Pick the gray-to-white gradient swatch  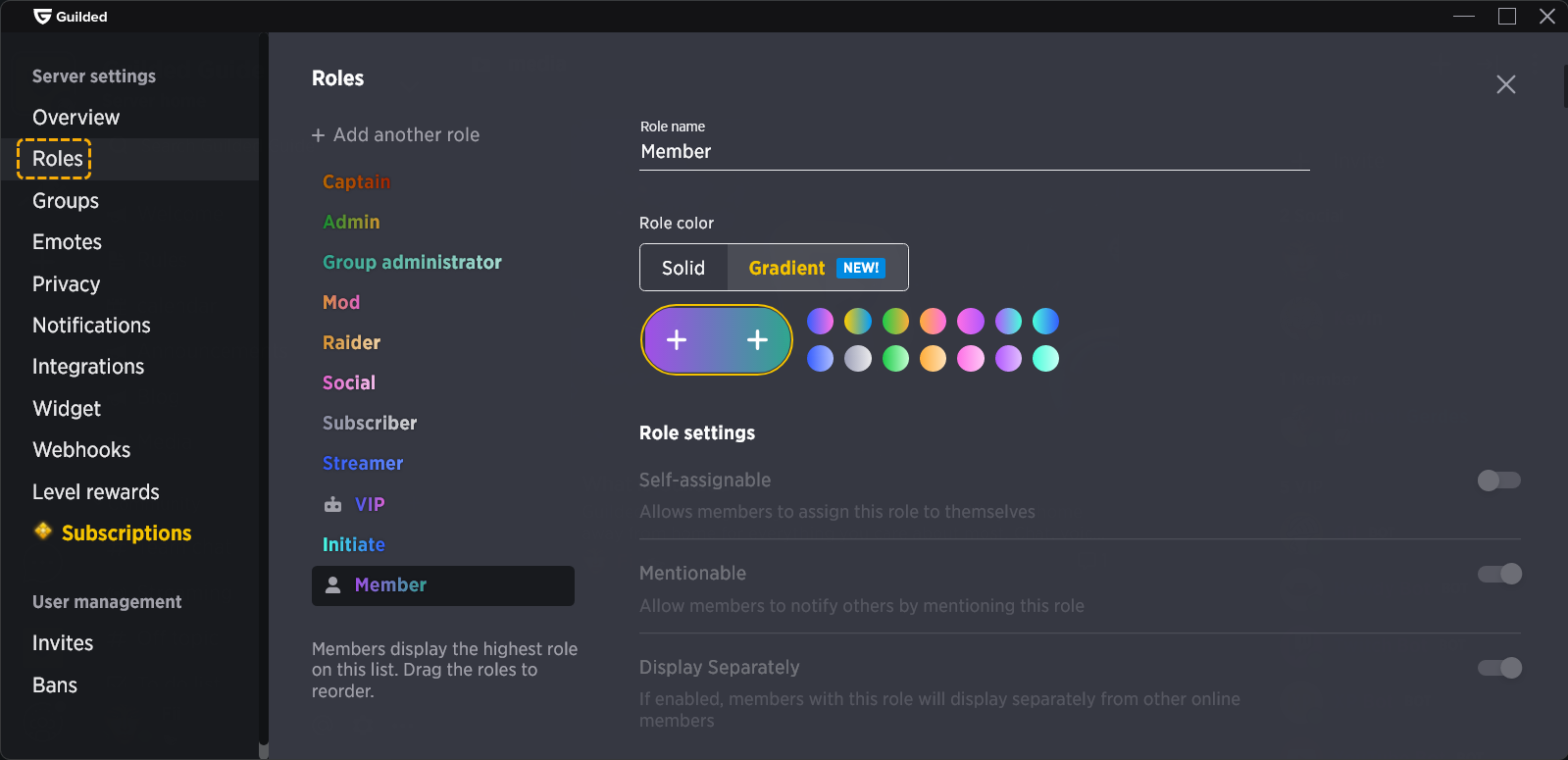point(858,359)
